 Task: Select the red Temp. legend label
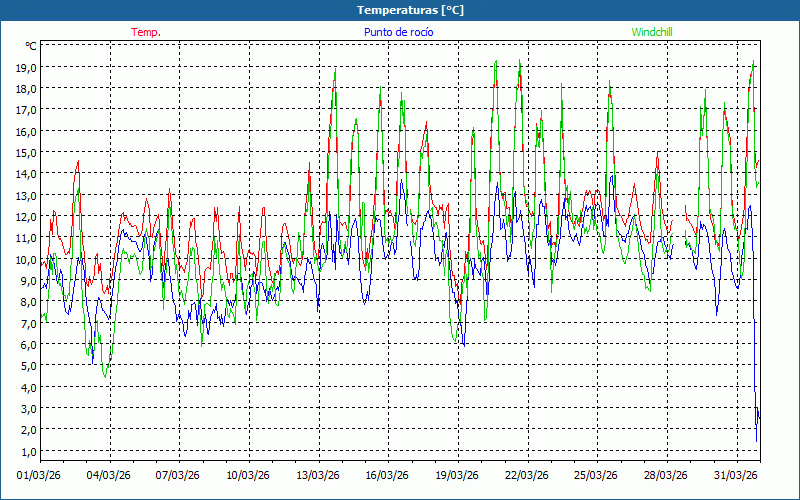point(146,32)
